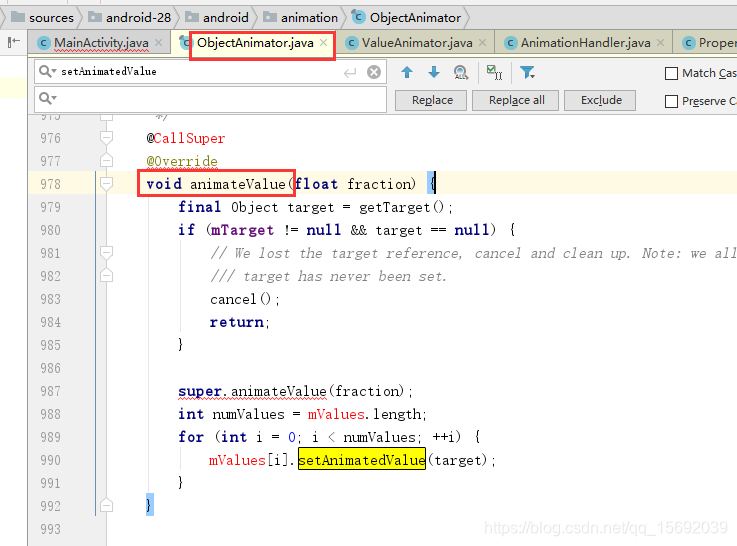This screenshot has height=546, width=737.
Task: Close the ValueAnimator.java tab
Action: (x=482, y=43)
